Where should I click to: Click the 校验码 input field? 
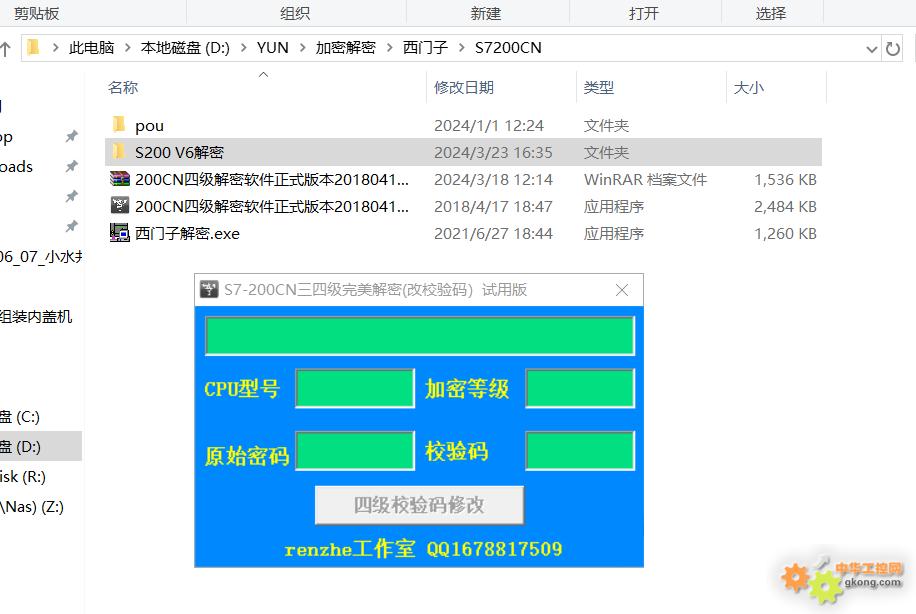580,450
